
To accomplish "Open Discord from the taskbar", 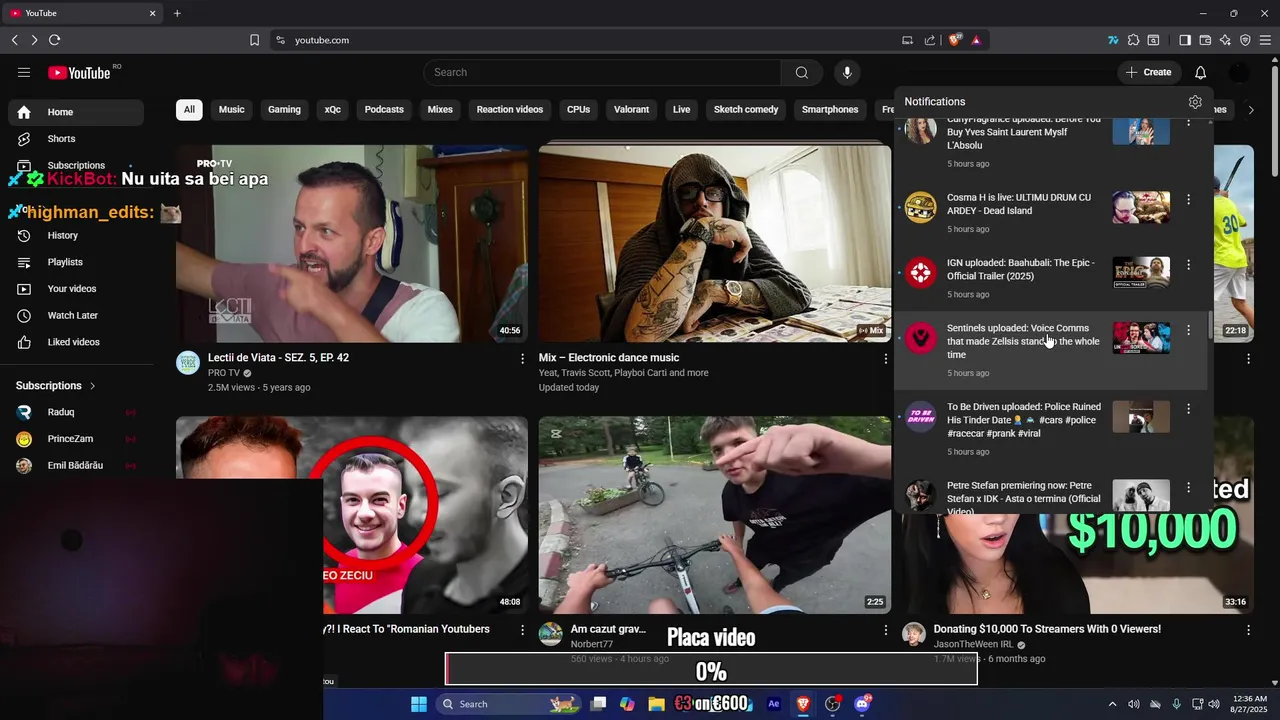I will [x=862, y=704].
